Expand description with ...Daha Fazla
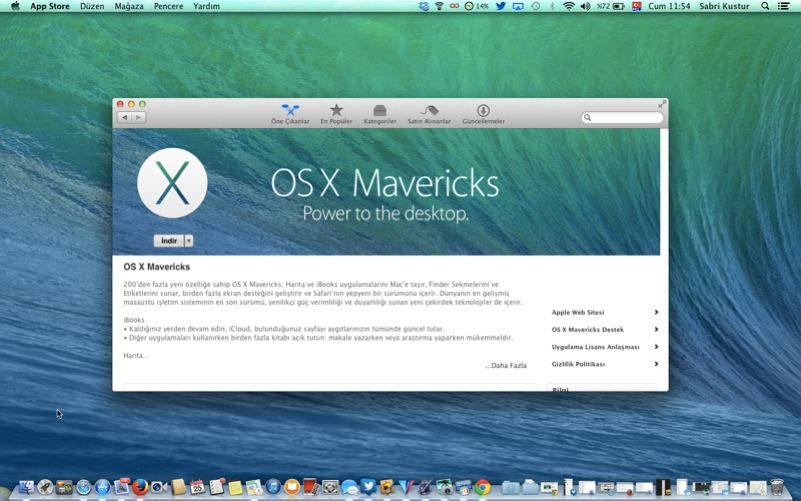 (x=505, y=366)
